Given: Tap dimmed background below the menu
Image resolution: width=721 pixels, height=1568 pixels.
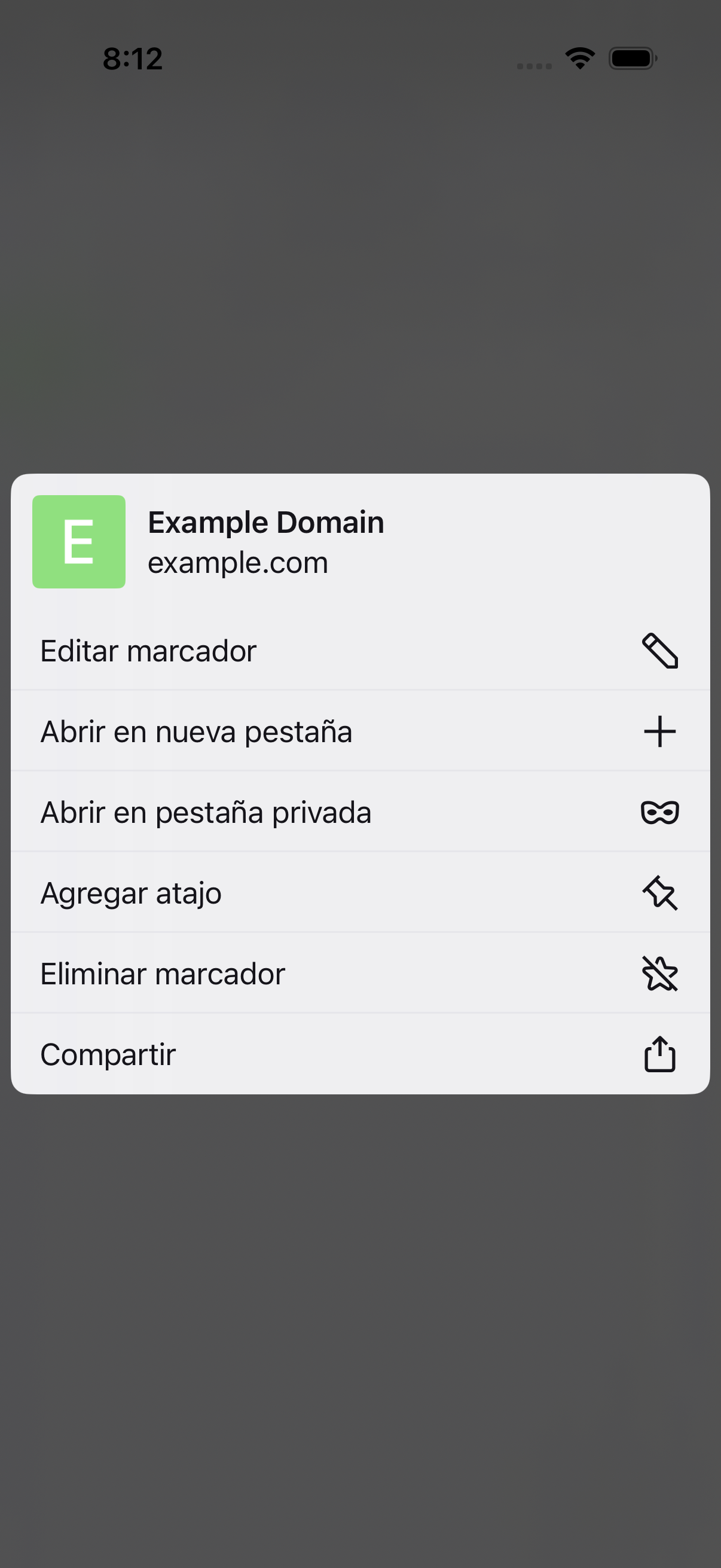Looking at the screenshot, I should click(360, 1327).
